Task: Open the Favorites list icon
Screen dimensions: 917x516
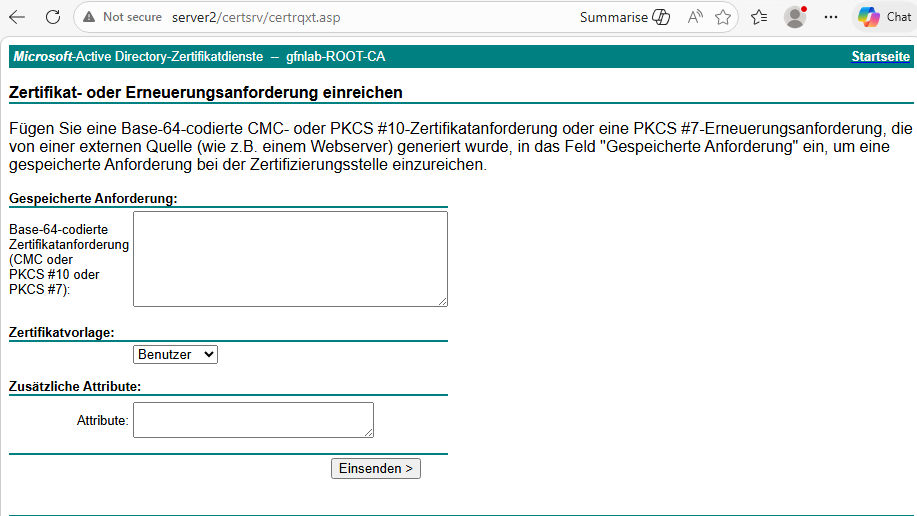Action: pos(759,17)
